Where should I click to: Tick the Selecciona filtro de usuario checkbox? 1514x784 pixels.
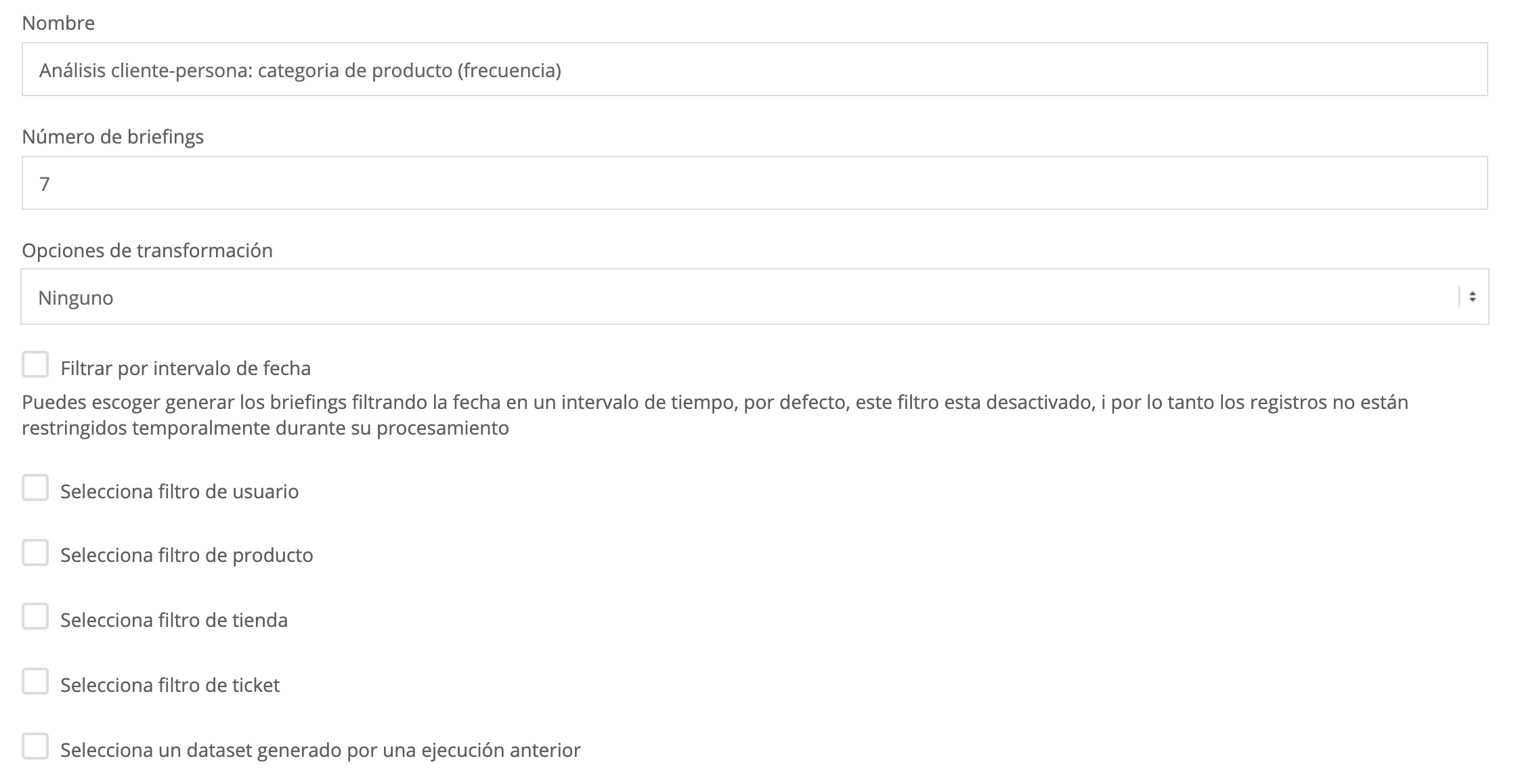point(35,488)
